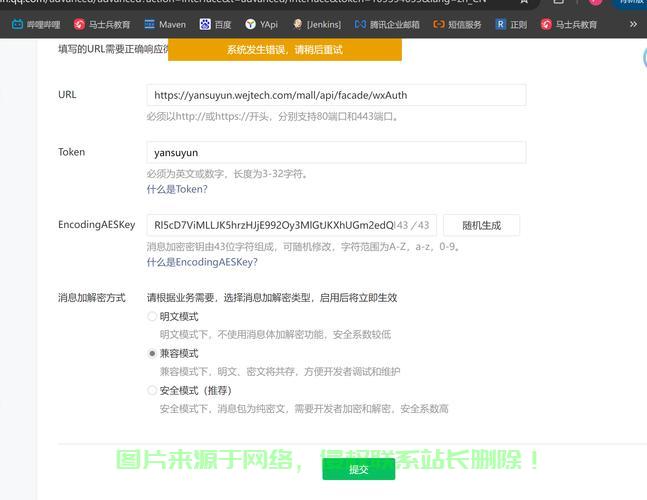The width and height of the screenshot is (647, 500).
Task: Open the 马士兵教育 bookmark after 正则
Action: click(569, 25)
